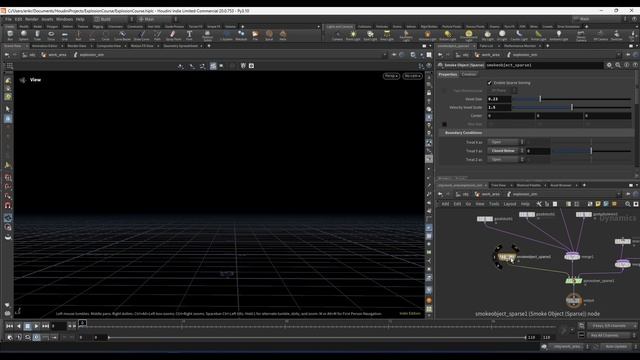The height and width of the screenshot is (360, 640).
Task: Click the merge1 node in network
Action: (572, 256)
